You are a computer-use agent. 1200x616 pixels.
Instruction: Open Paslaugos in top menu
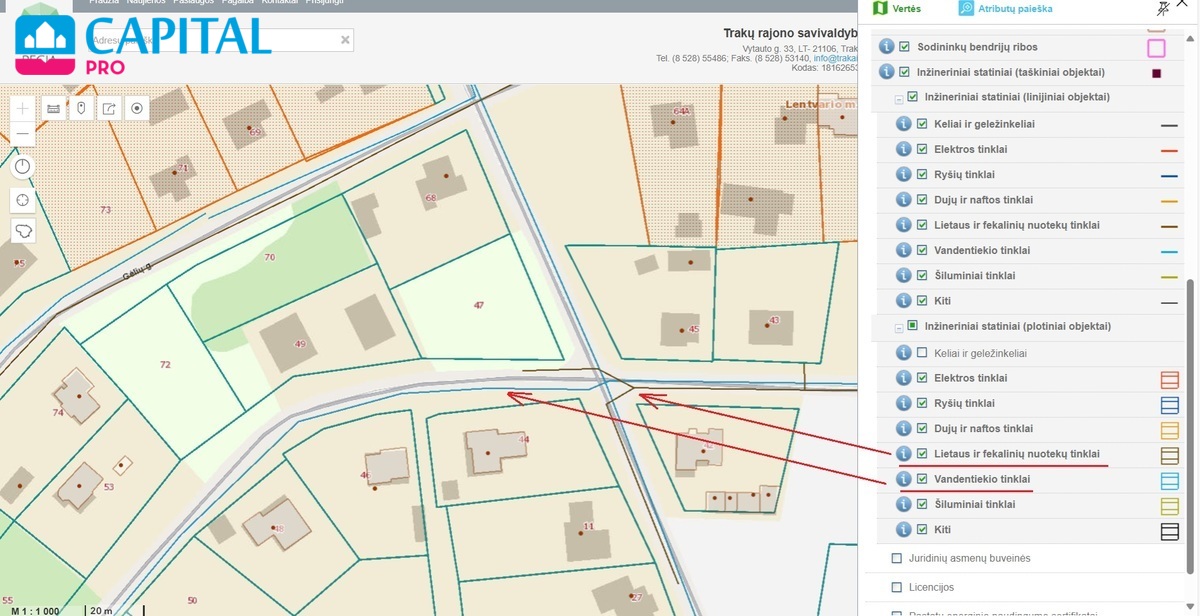tap(194, 3)
